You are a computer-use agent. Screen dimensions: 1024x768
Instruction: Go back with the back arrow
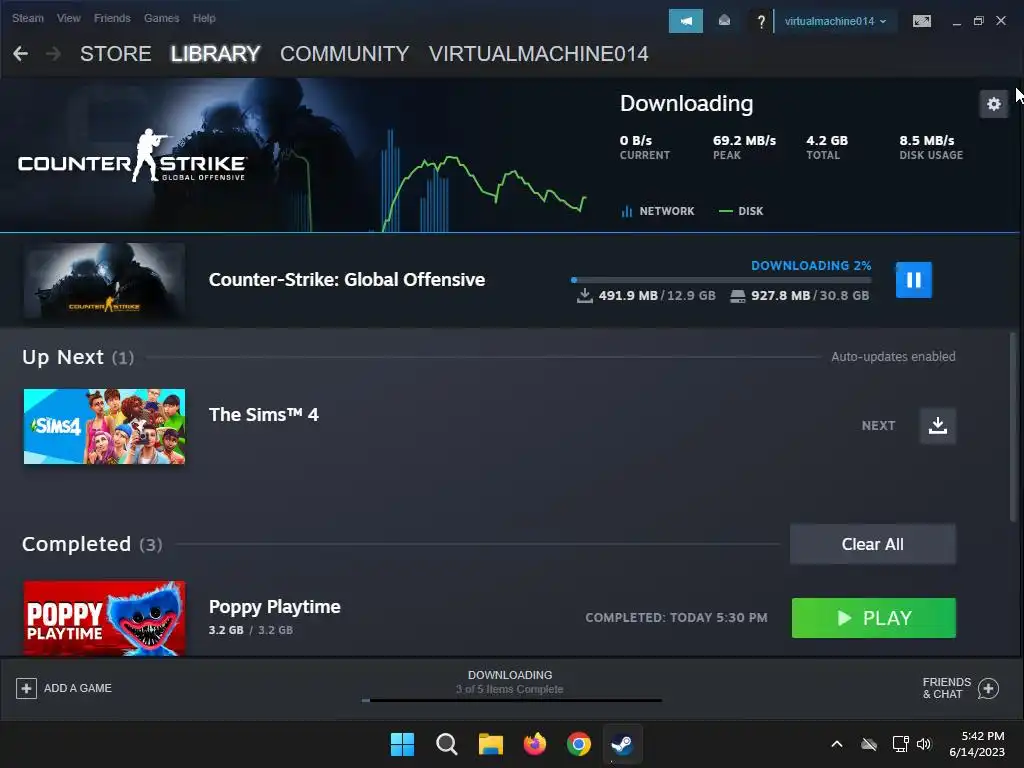point(20,54)
